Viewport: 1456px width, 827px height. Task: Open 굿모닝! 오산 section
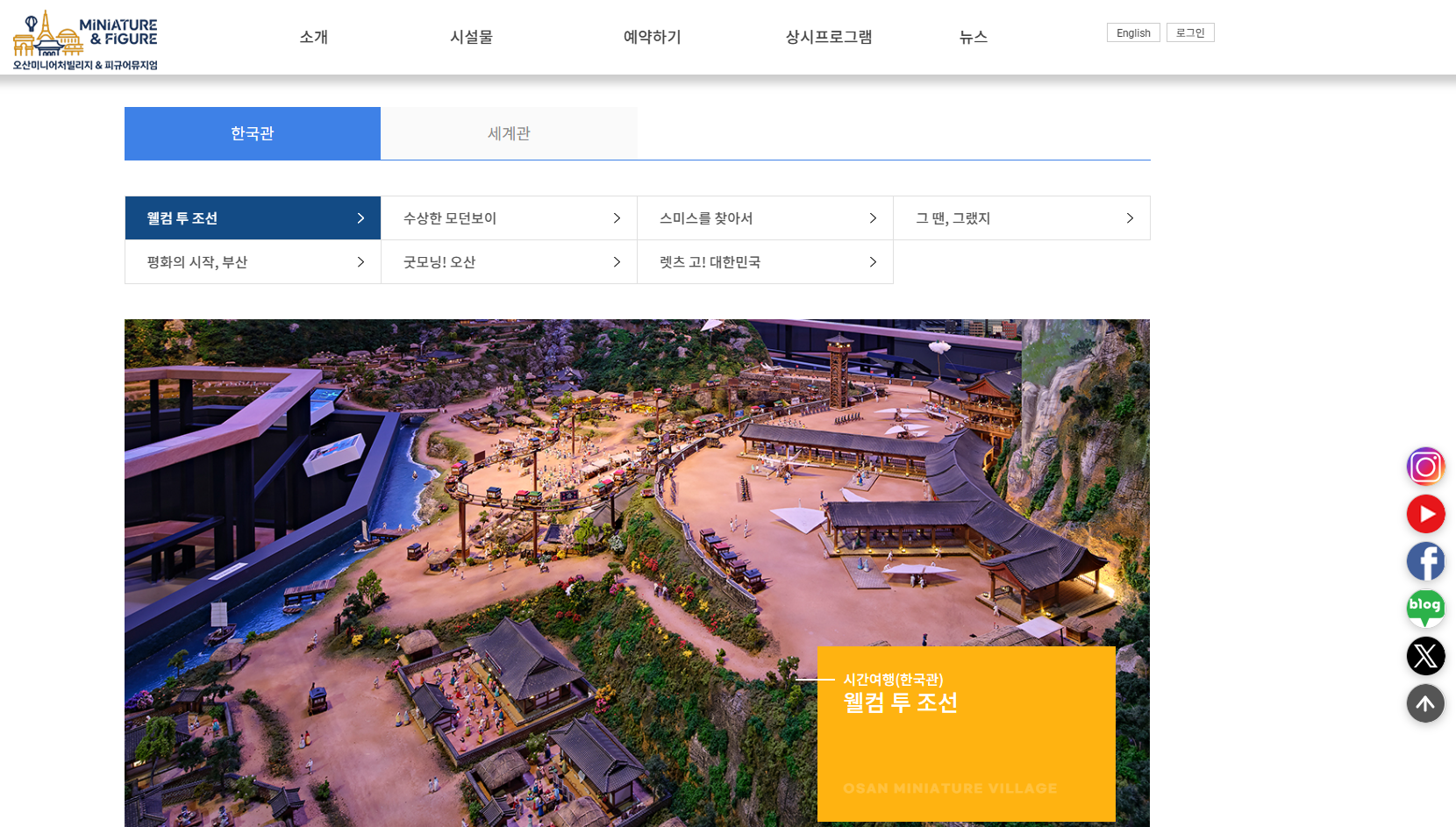(509, 262)
